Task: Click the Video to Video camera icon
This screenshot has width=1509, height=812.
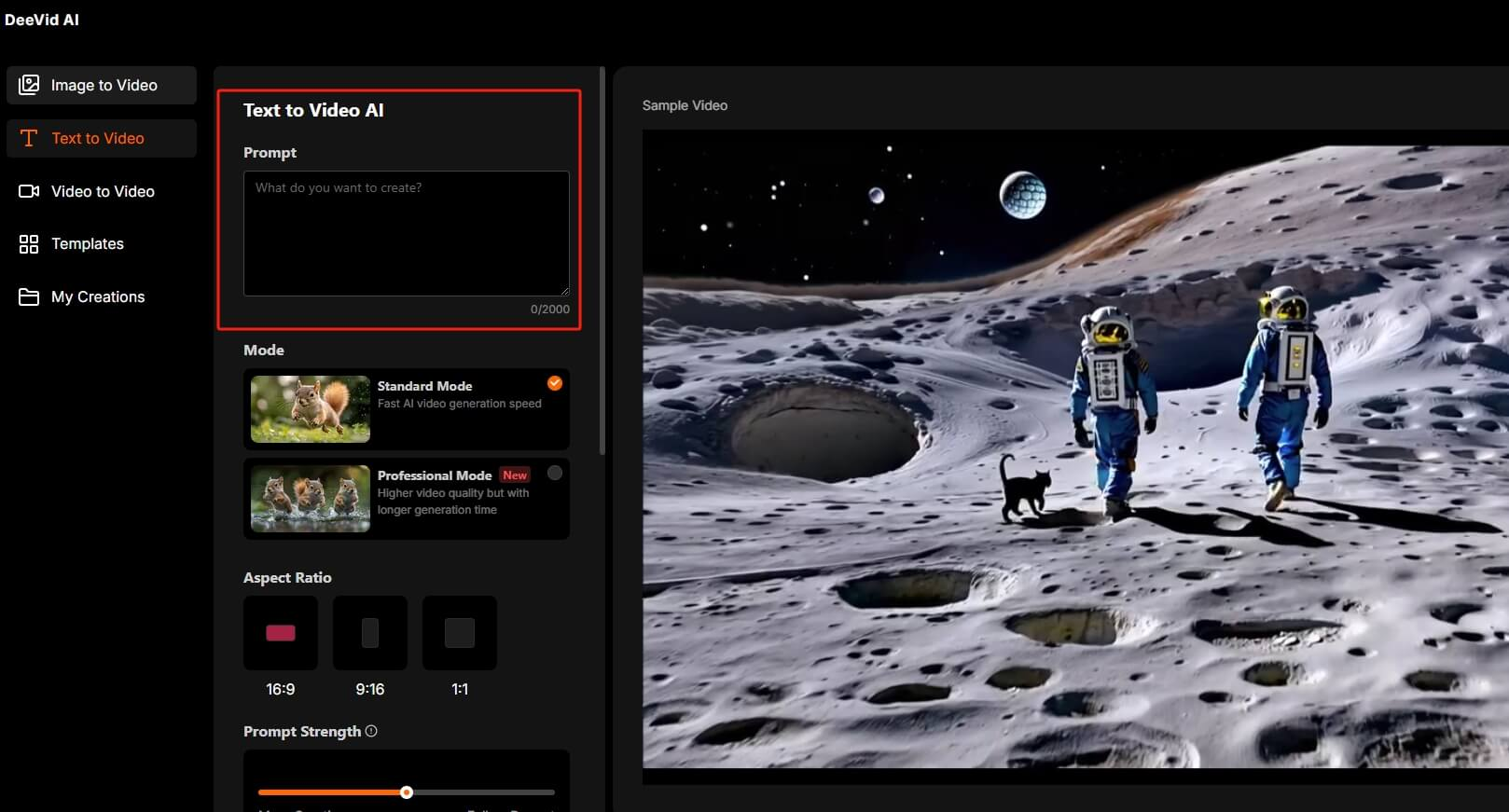Action: coord(29,191)
